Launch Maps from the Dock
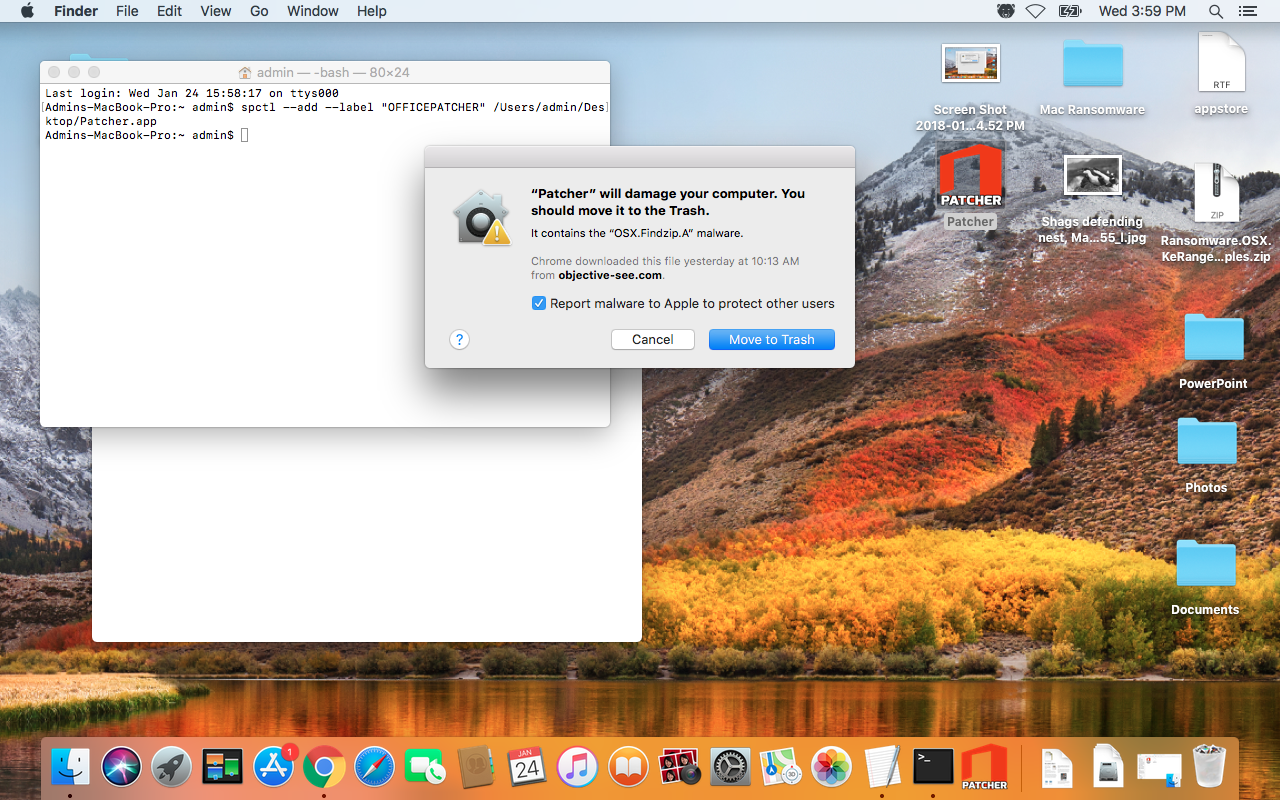Screen dimensions: 1280x800 coord(780,767)
